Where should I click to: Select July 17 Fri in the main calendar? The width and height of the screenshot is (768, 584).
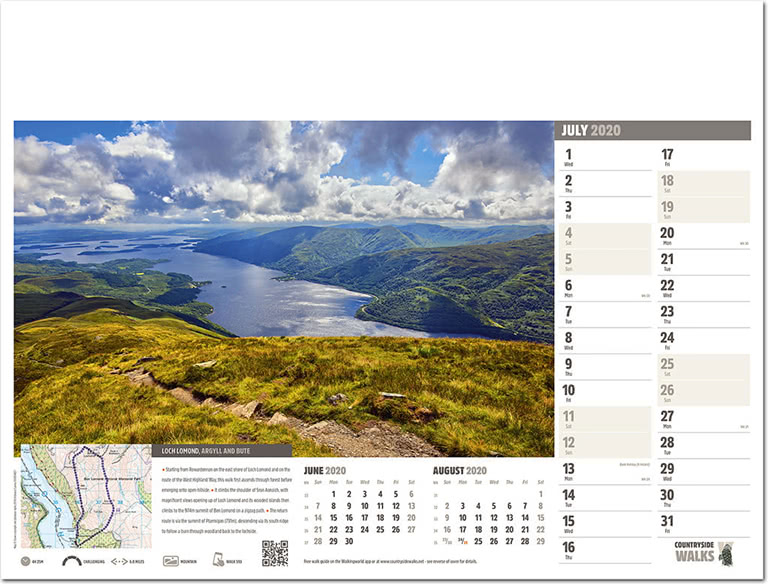coord(703,158)
